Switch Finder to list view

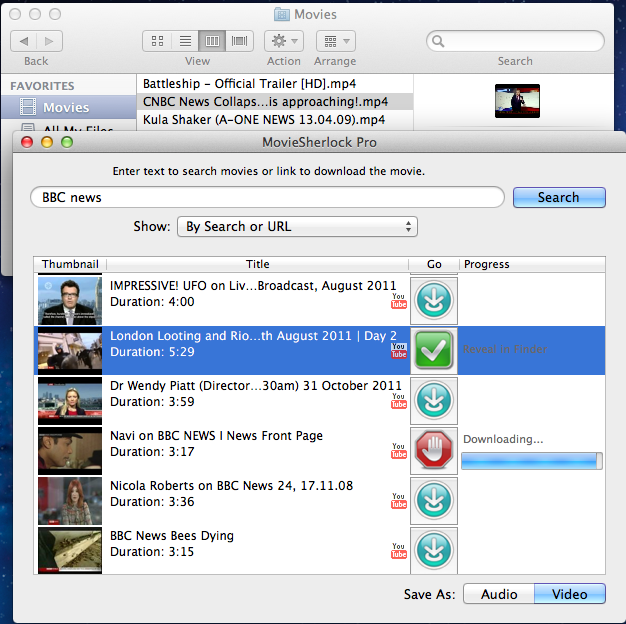[x=185, y=41]
